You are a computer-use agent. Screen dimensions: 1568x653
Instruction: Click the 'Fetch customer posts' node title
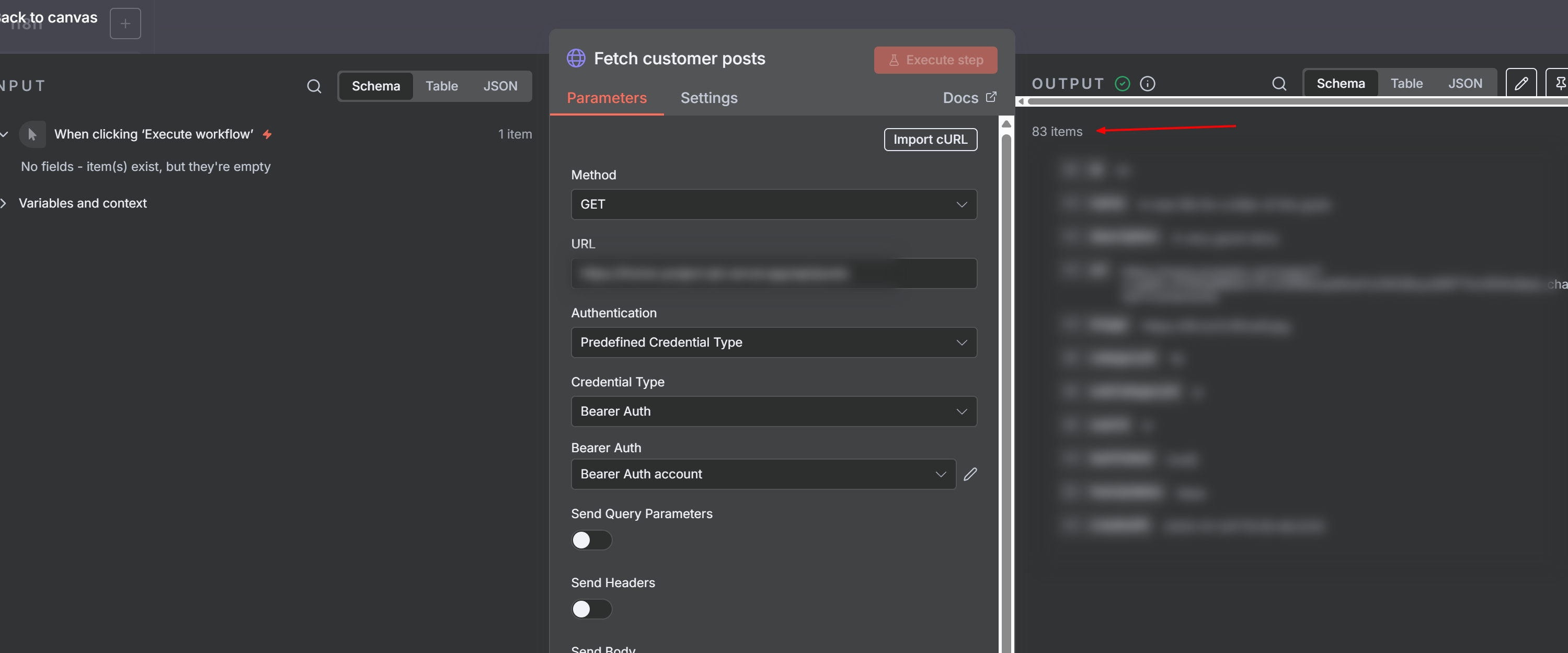tap(679, 59)
